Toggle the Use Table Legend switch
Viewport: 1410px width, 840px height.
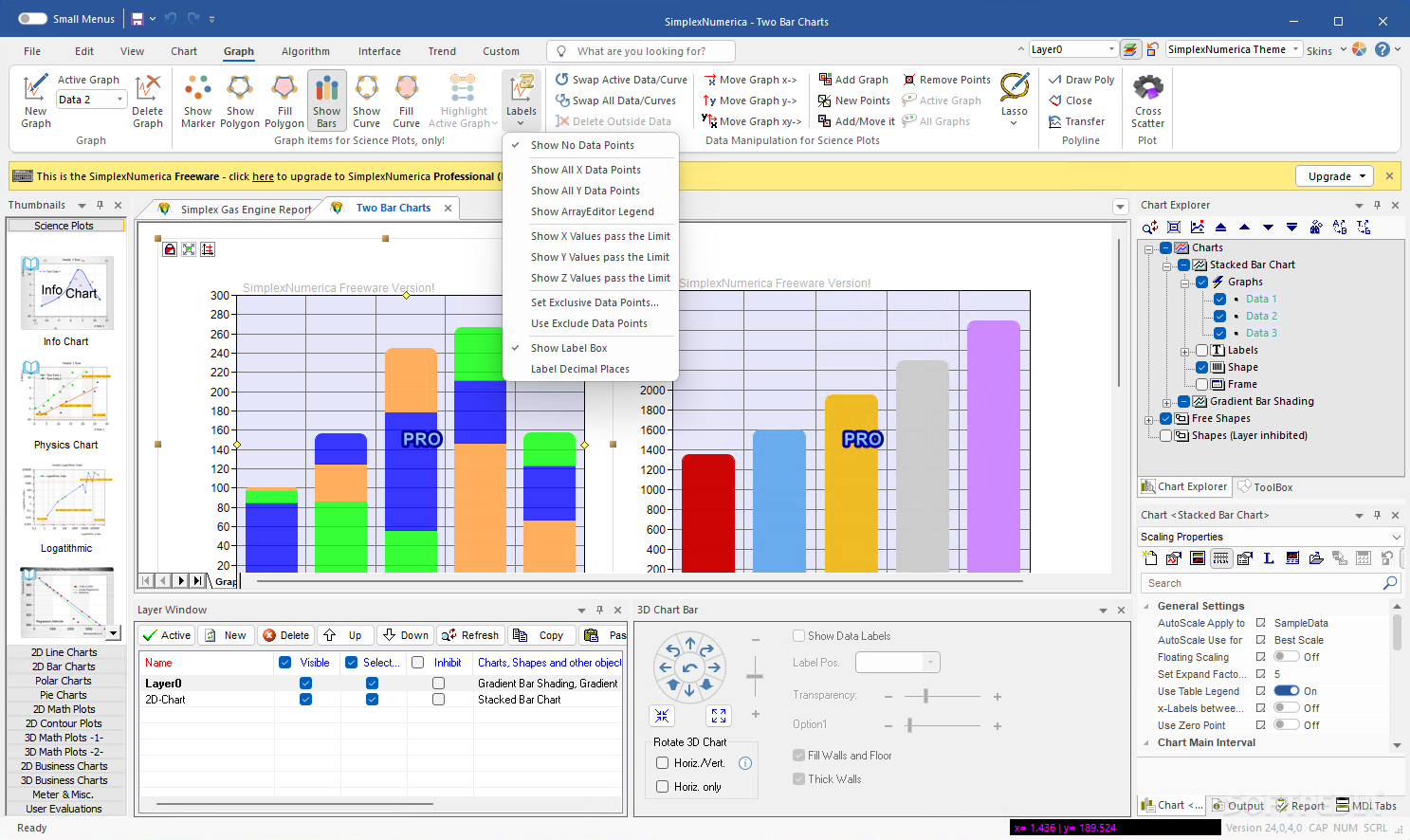(x=1287, y=691)
